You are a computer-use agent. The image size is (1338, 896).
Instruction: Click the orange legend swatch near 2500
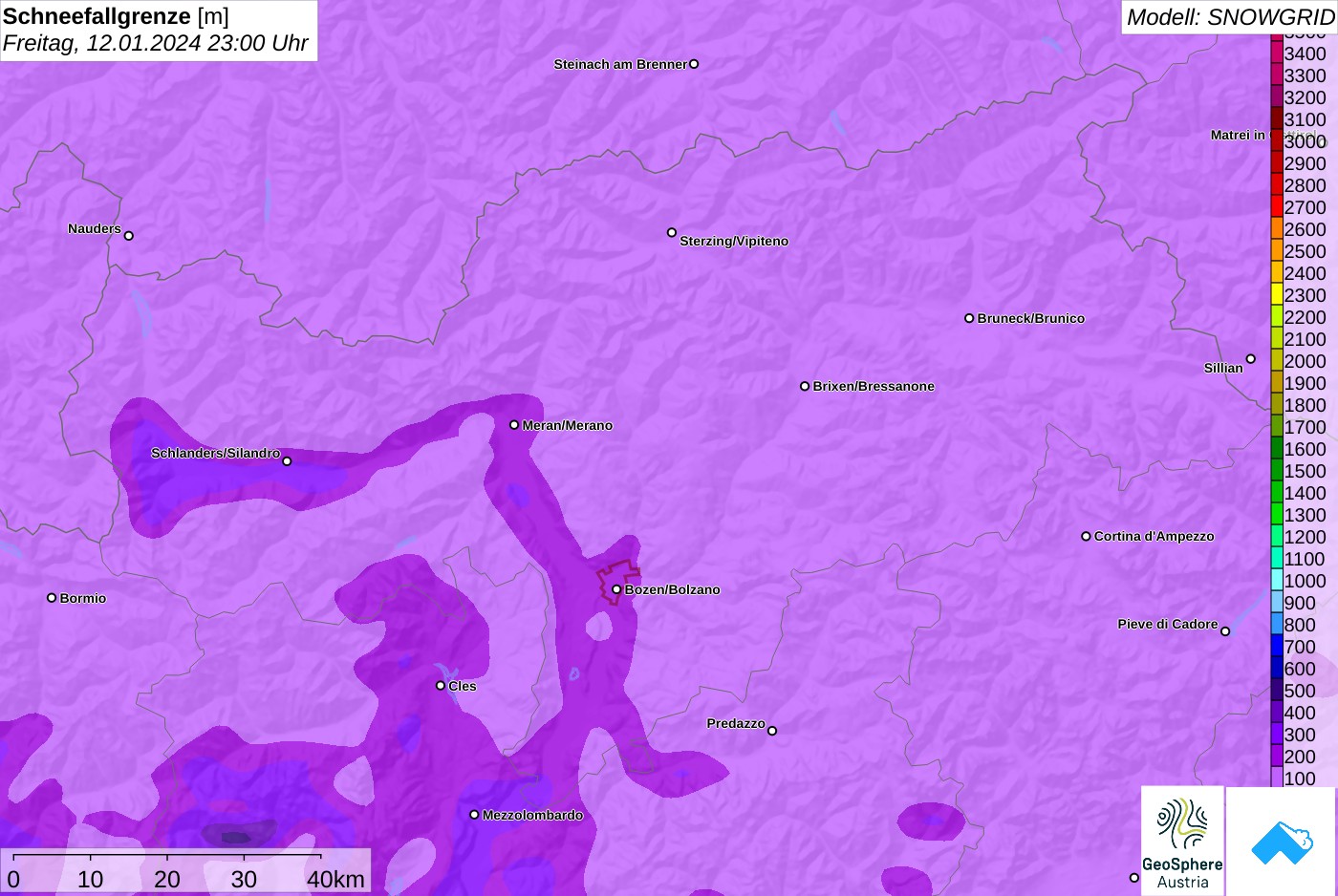click(1277, 250)
